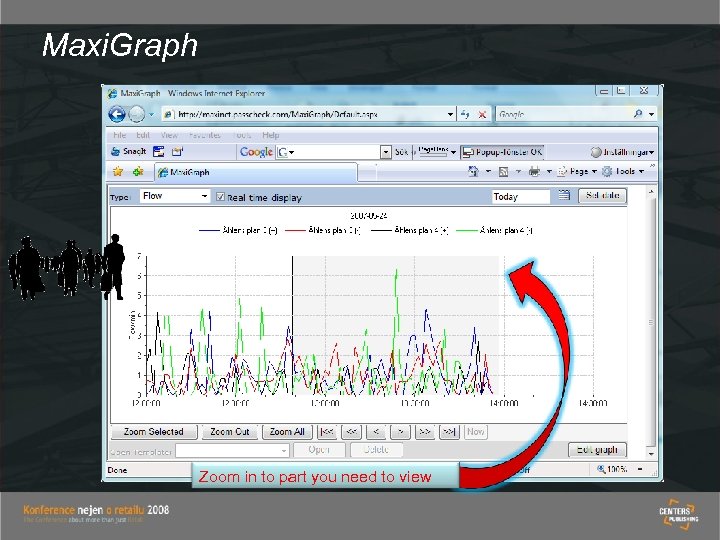The image size is (720, 540).
Task: Step back fast with << button
Action: coord(351,432)
